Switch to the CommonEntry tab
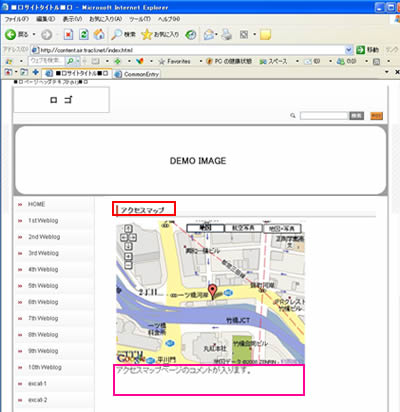Screen dimensions: 400x412 point(137,74)
